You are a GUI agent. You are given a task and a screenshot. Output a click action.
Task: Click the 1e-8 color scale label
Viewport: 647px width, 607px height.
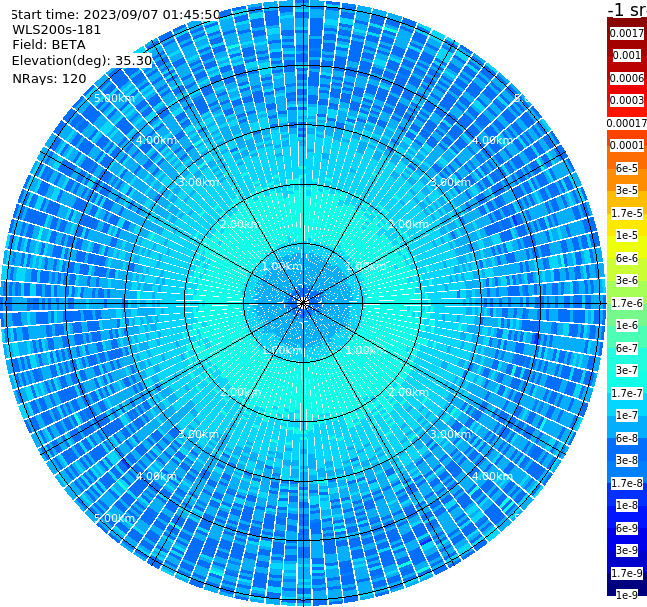pyautogui.click(x=627, y=505)
